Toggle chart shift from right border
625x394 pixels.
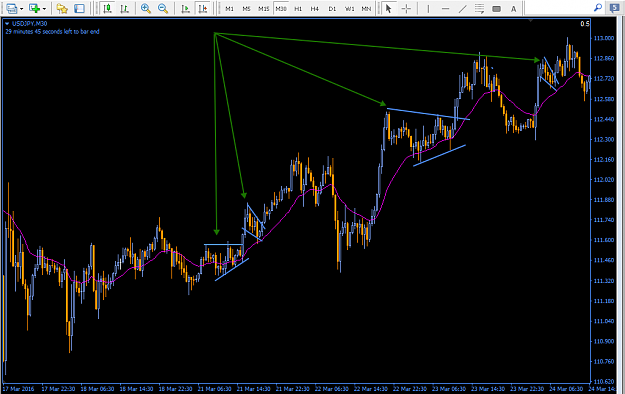pos(202,8)
